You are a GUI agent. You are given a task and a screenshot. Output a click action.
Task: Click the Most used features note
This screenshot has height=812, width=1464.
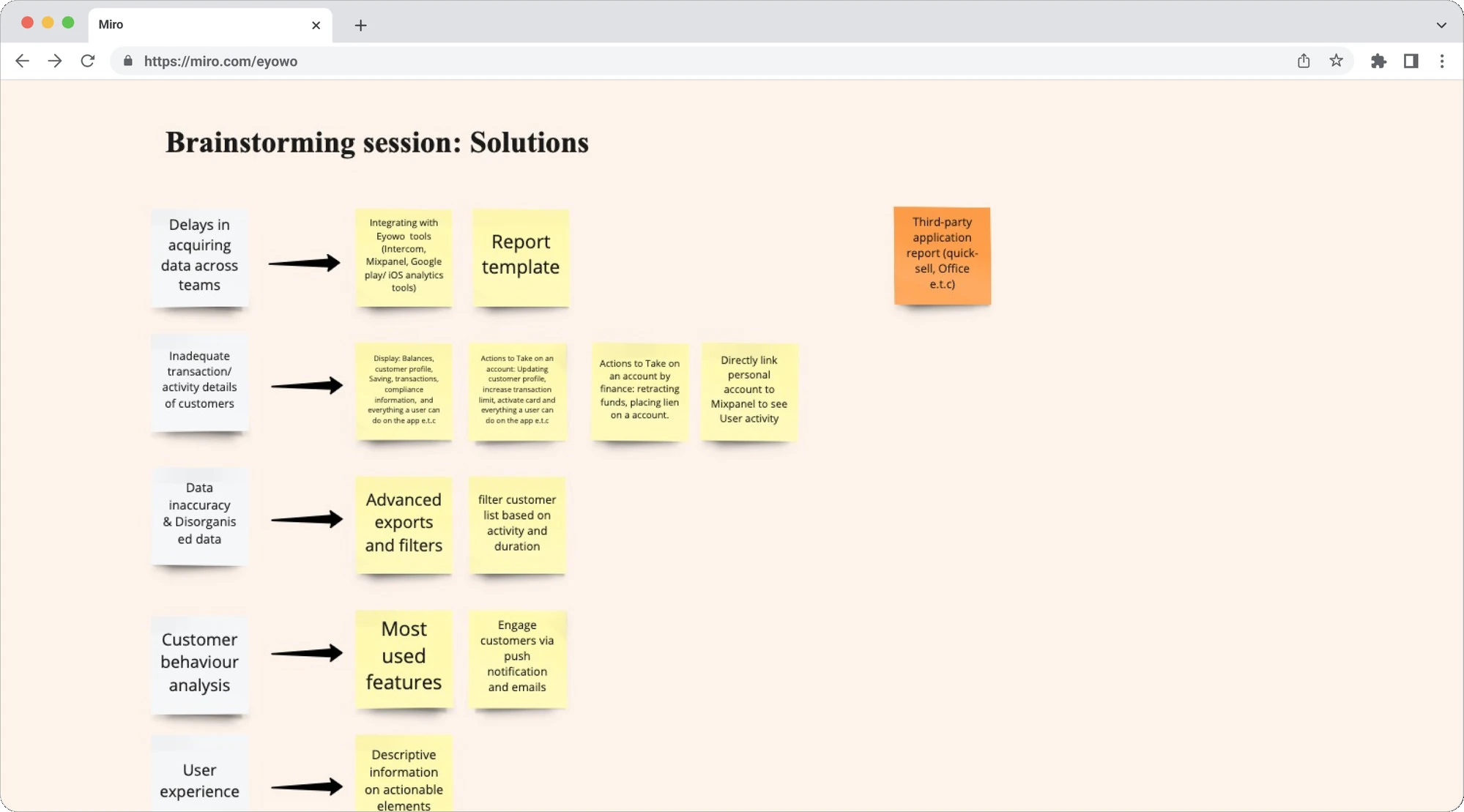(404, 659)
